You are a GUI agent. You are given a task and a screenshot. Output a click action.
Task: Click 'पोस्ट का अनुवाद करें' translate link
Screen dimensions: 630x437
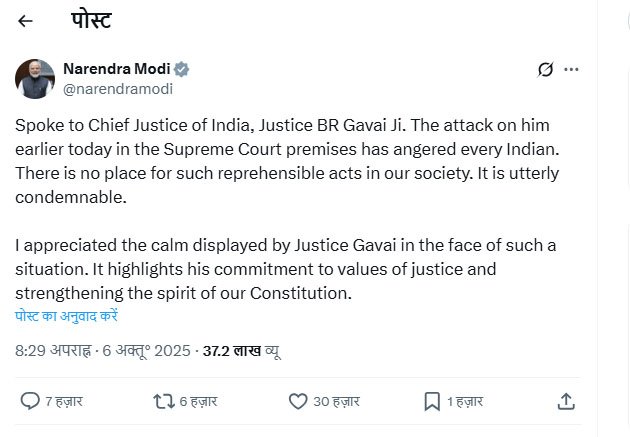[x=67, y=315]
